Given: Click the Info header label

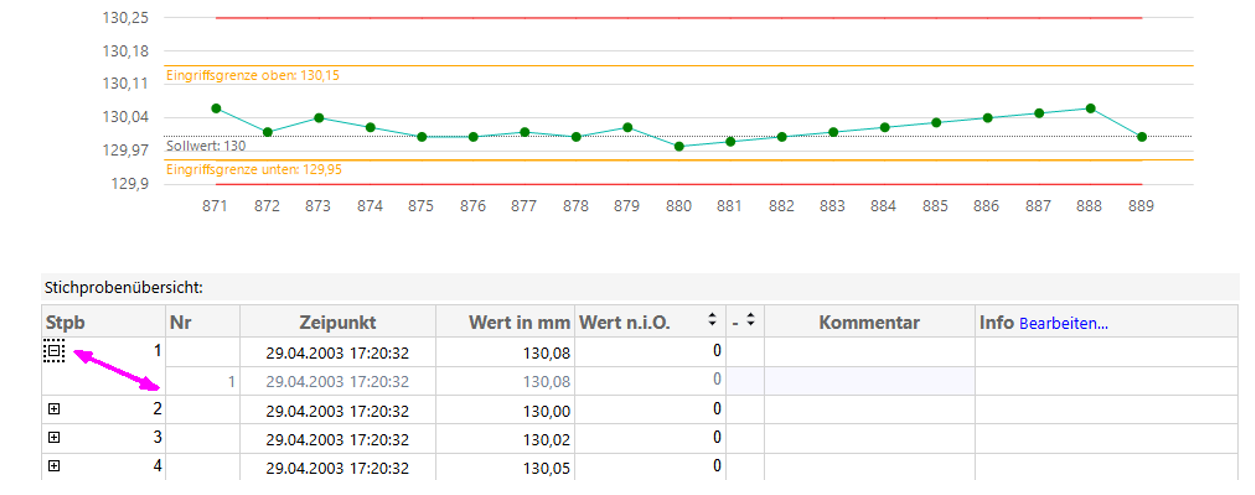Looking at the screenshot, I should (996, 323).
